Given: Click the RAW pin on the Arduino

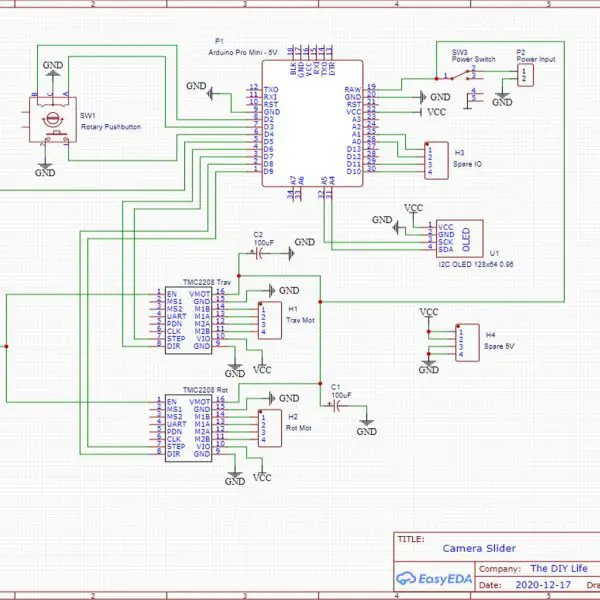Looking at the screenshot, I should tap(353, 89).
